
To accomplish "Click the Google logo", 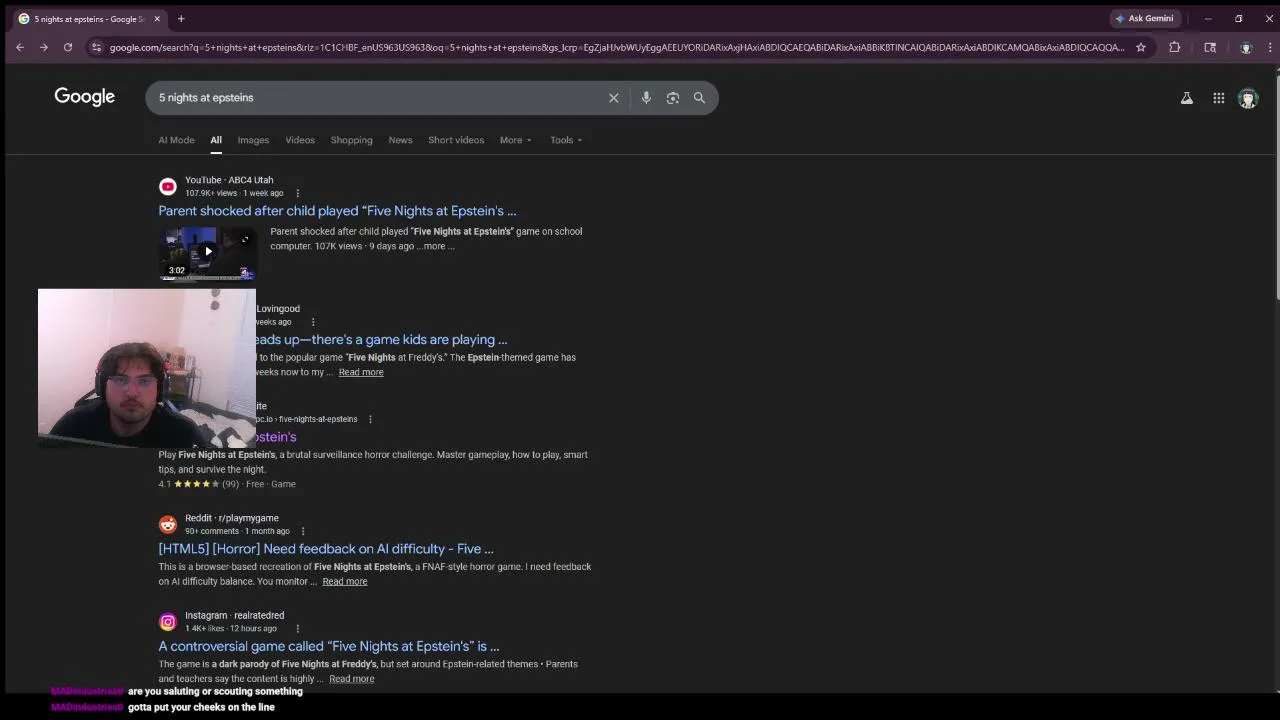I will click(85, 97).
